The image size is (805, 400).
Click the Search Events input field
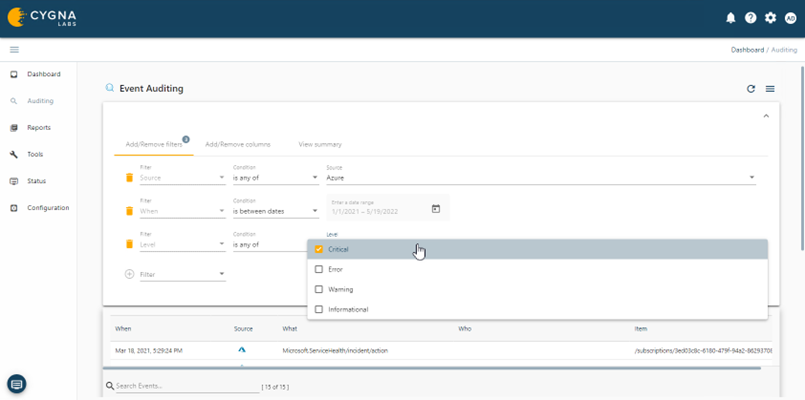pos(187,386)
